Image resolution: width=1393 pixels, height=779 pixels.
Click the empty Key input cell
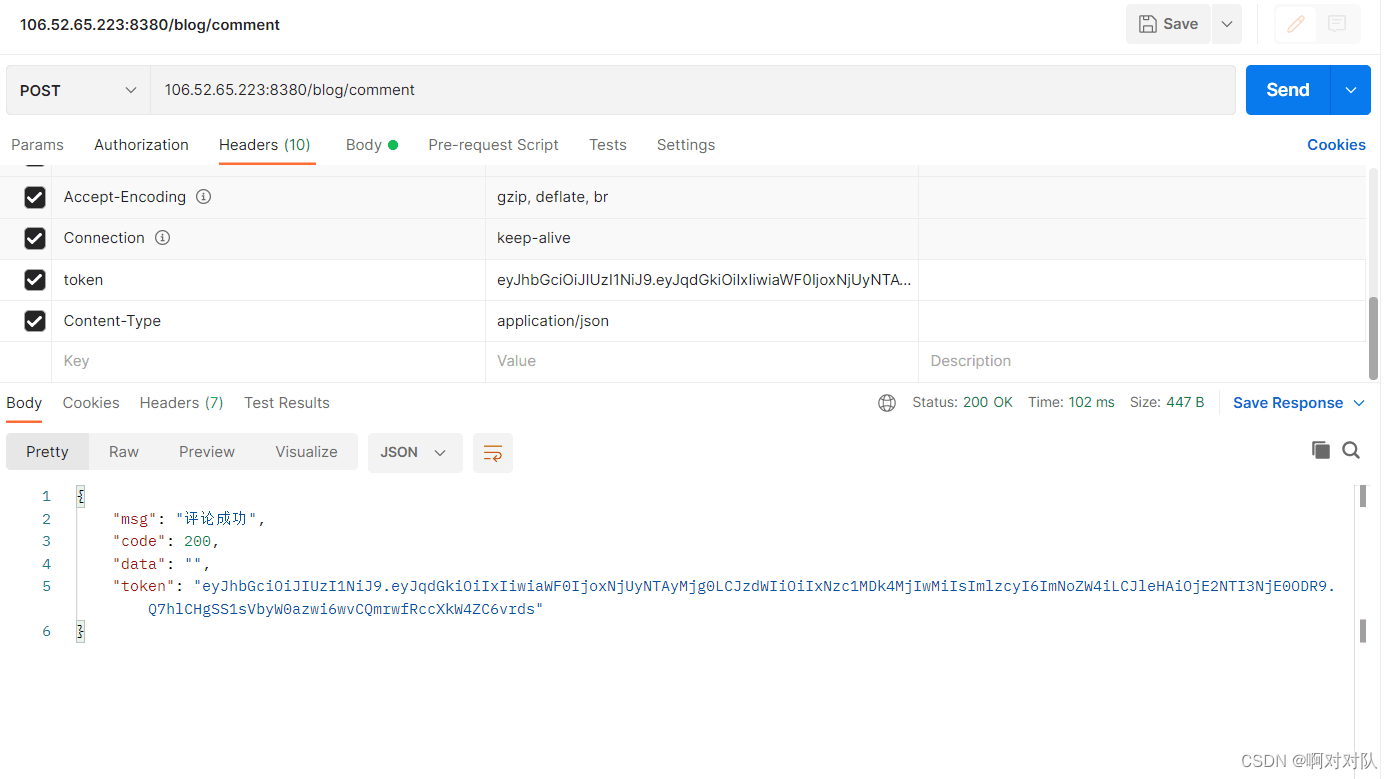pos(268,361)
